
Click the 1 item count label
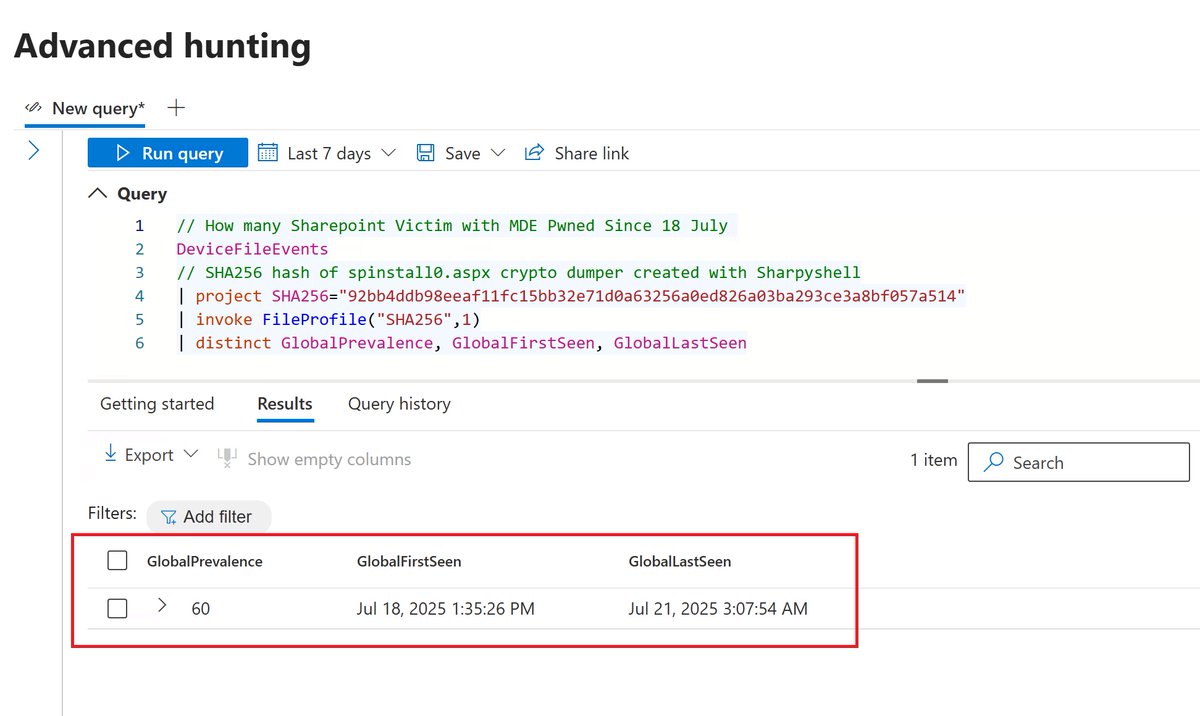pyautogui.click(x=933, y=460)
